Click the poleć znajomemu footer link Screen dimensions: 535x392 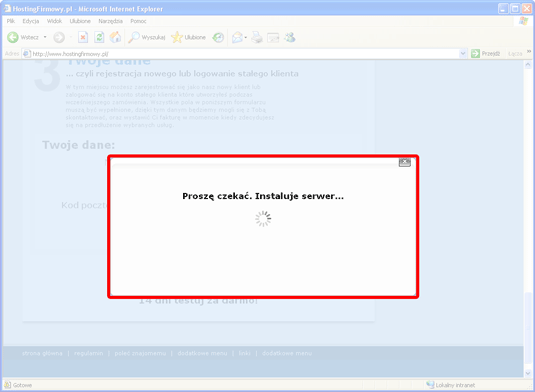pos(140,353)
